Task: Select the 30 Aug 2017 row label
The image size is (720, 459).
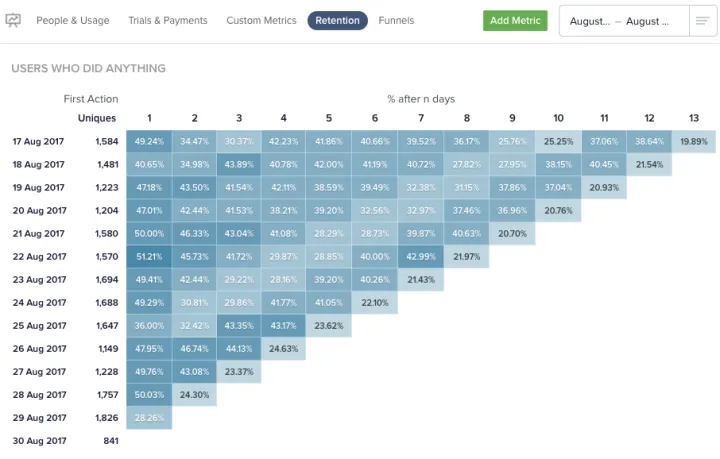Action: click(x=40, y=440)
